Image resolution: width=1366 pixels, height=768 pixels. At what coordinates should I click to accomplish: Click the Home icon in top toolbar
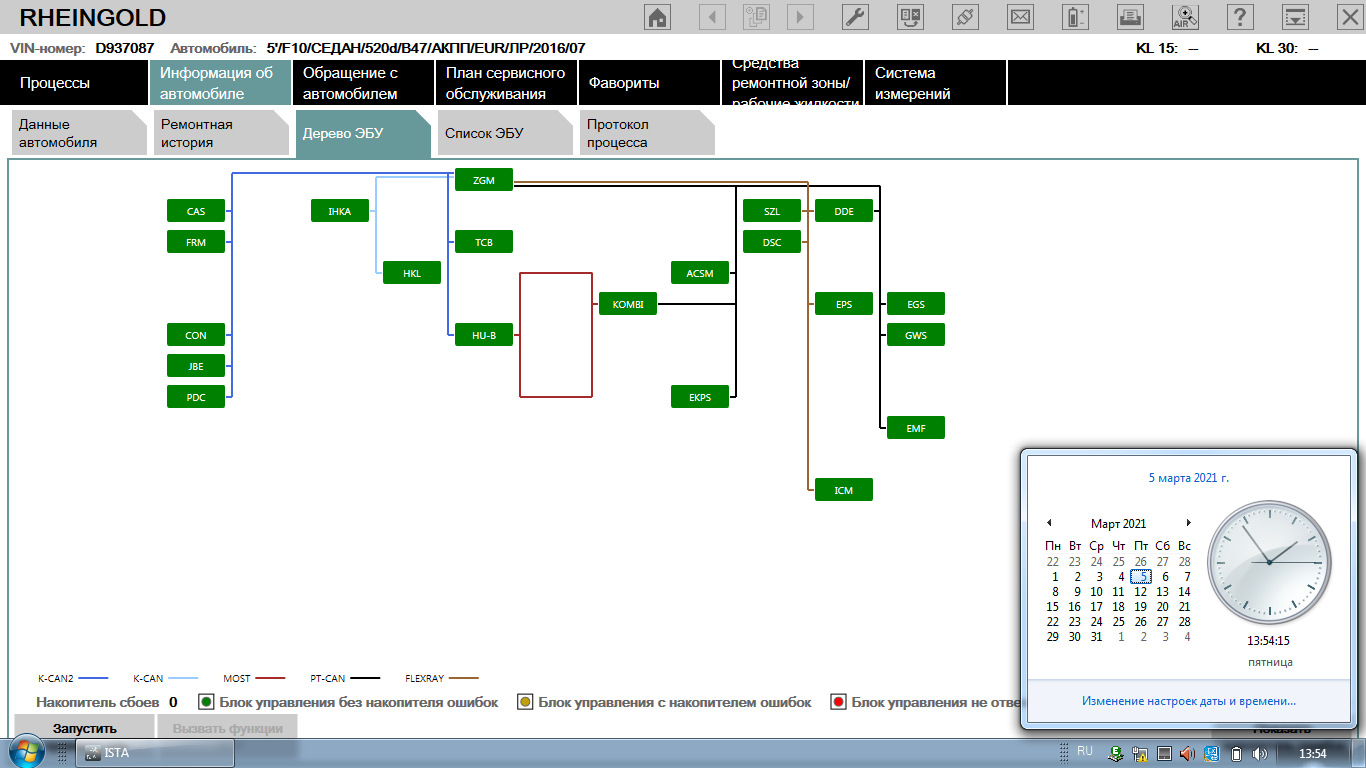[657, 17]
